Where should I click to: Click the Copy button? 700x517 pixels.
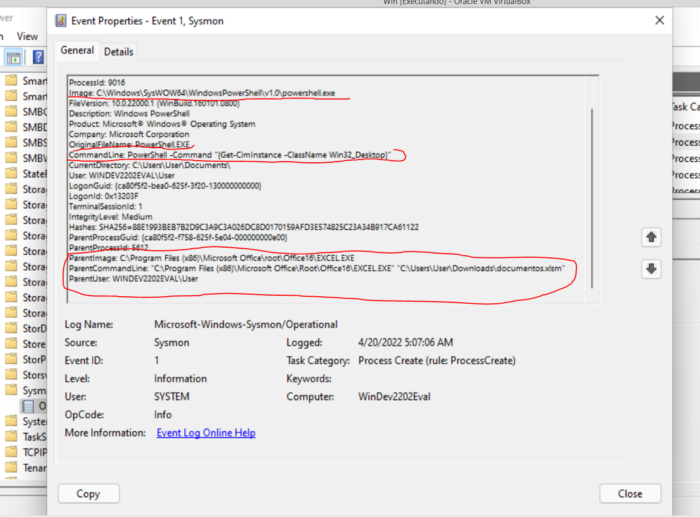(x=88, y=493)
